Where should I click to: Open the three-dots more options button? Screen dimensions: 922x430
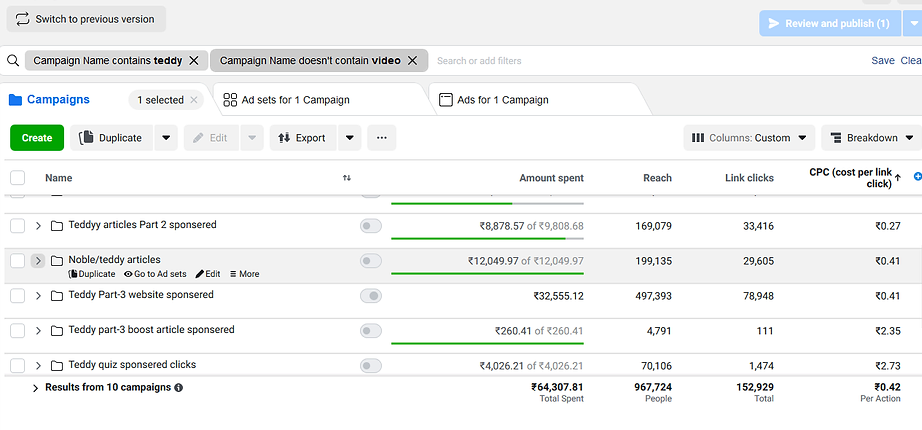click(382, 138)
